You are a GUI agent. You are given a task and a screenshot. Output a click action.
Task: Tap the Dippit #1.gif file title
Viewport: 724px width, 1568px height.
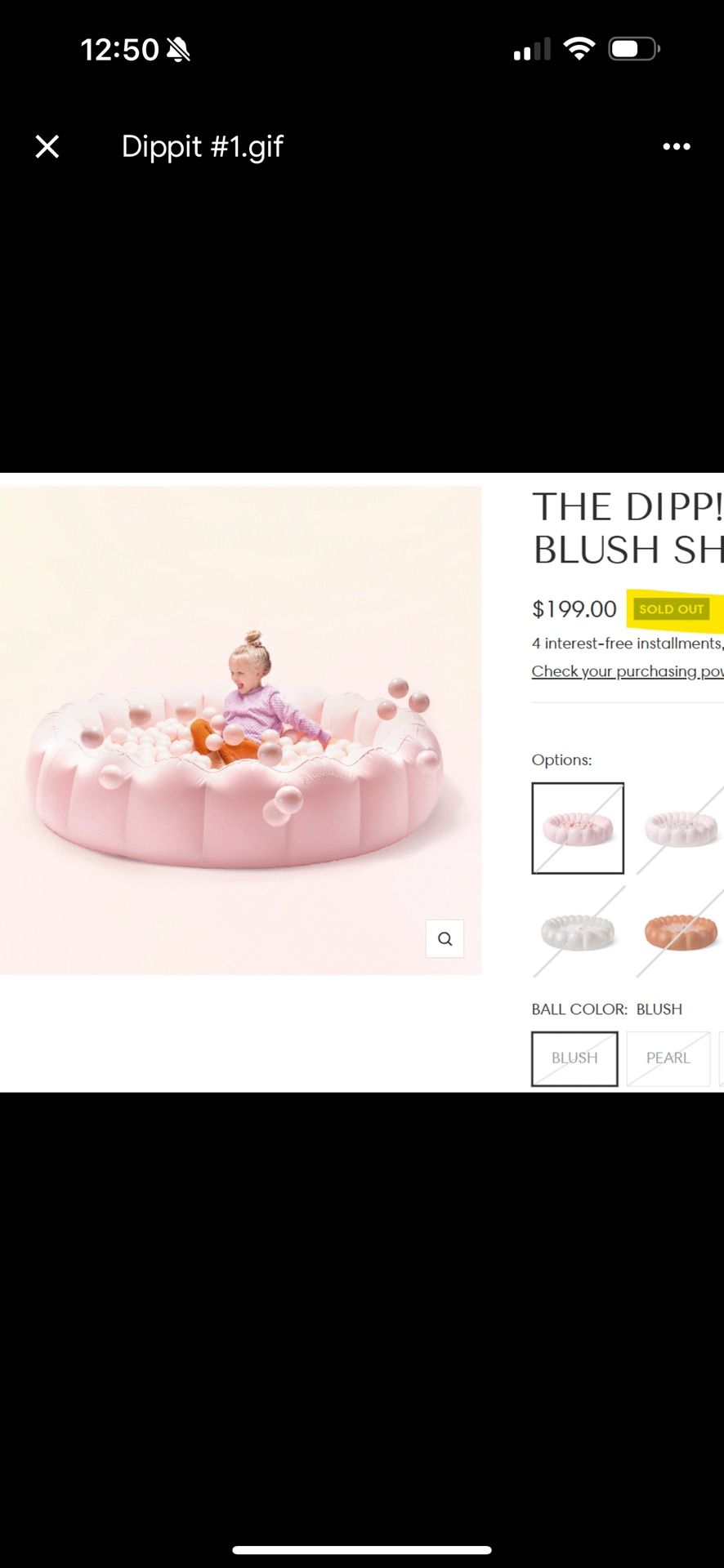(202, 147)
